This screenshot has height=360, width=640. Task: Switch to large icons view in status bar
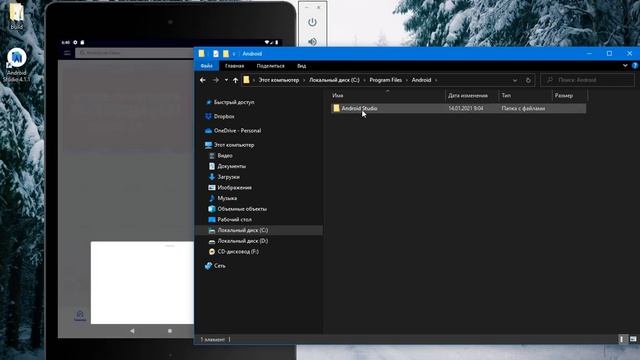(633, 339)
